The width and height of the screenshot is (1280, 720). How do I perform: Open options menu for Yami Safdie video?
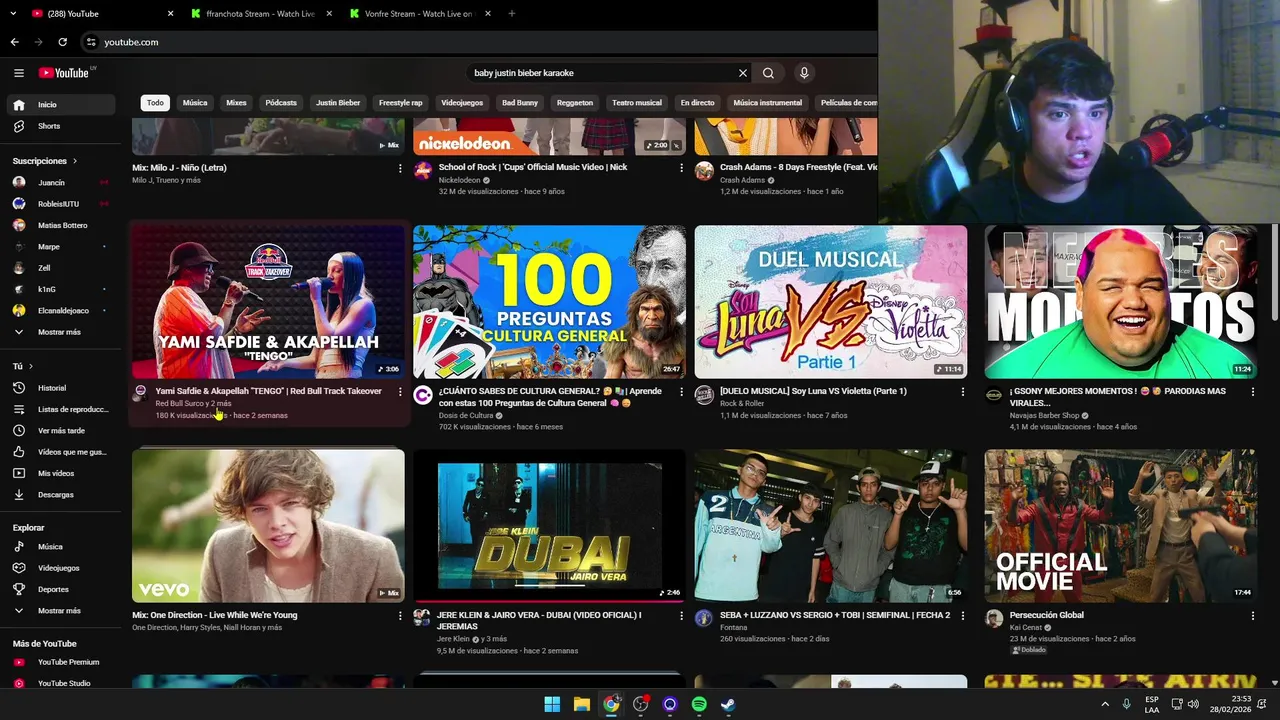tap(400, 392)
